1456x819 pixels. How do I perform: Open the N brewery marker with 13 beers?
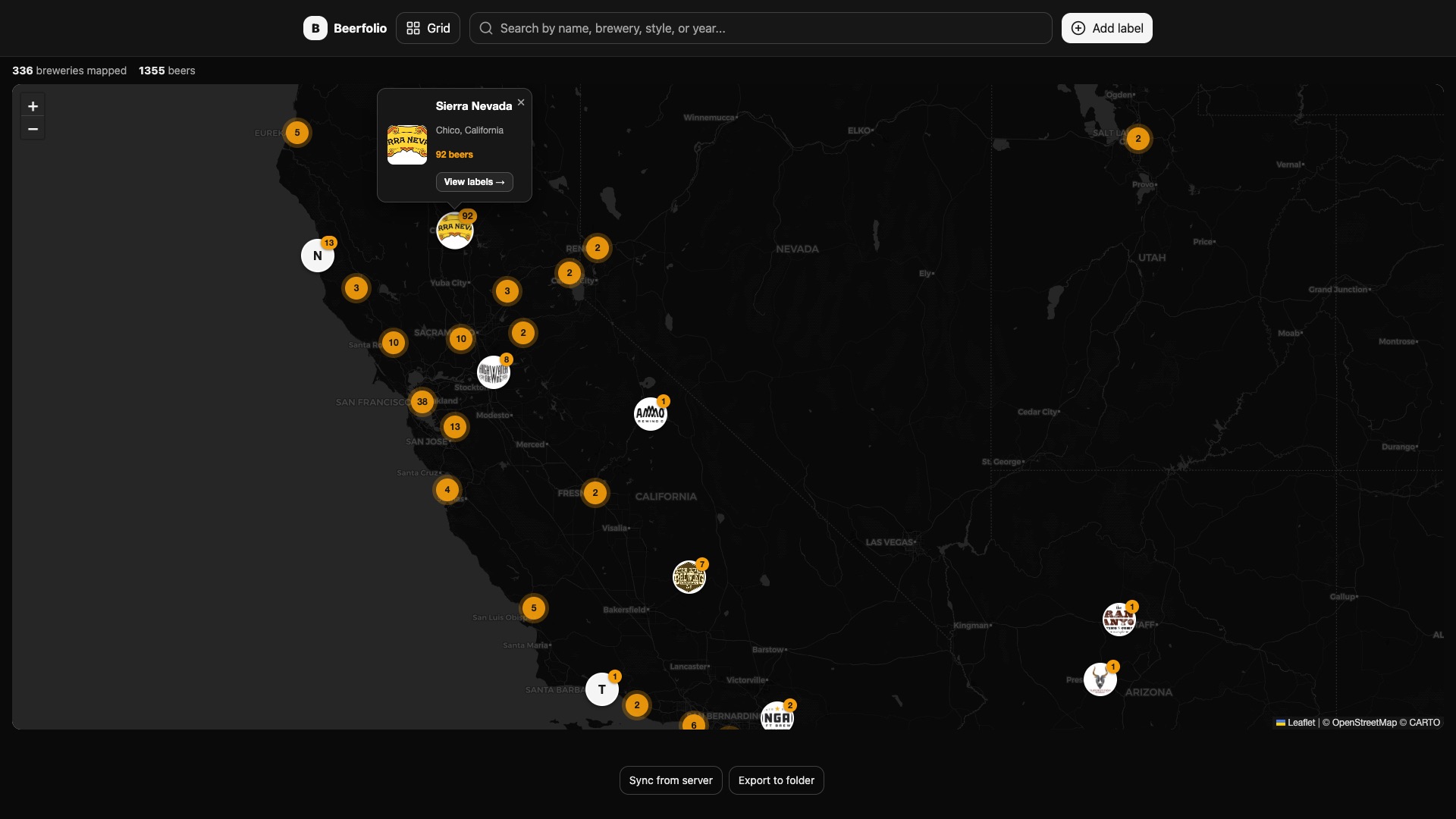pyautogui.click(x=318, y=255)
